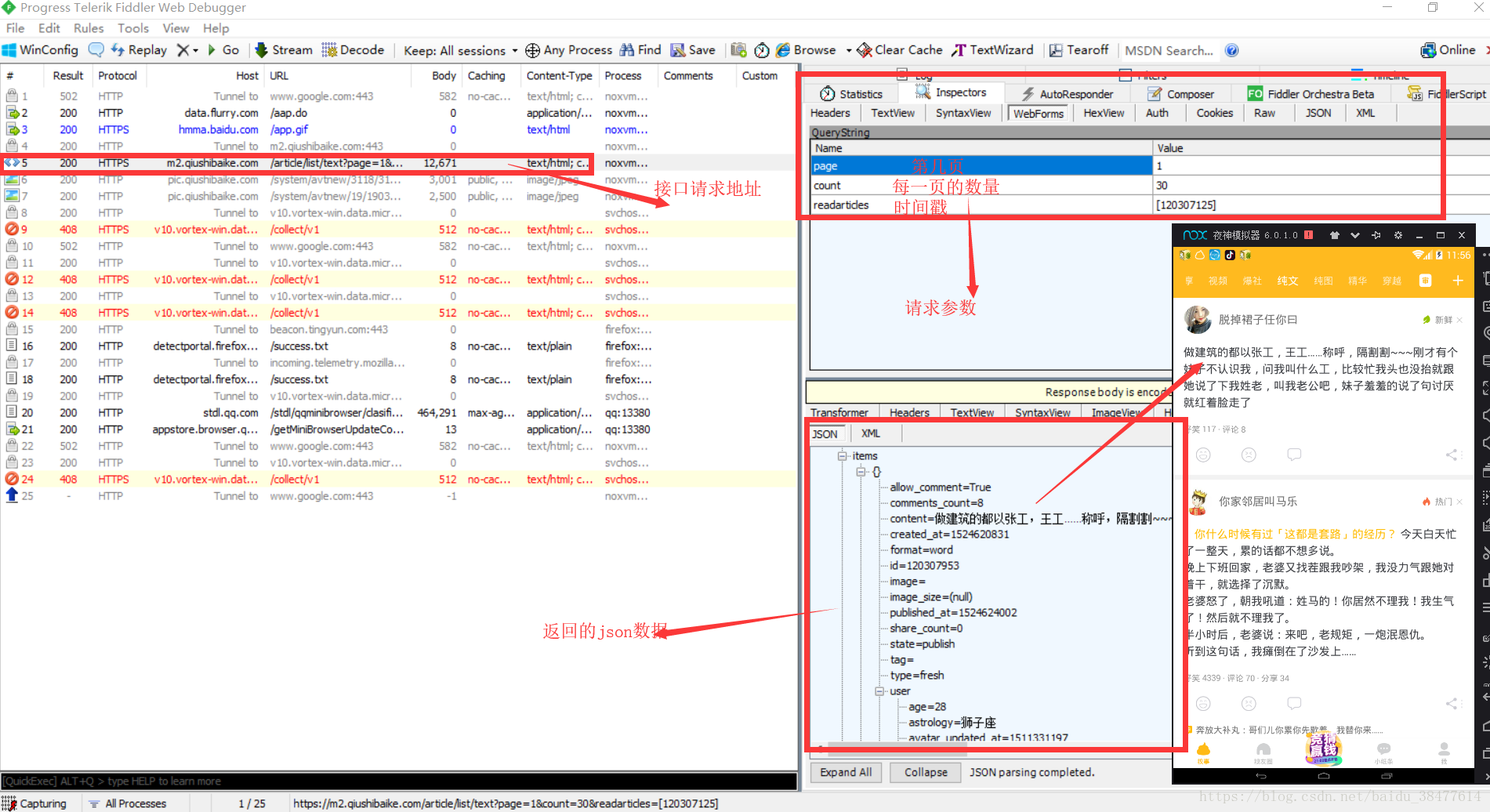Open the Rules menu
The image size is (1490, 812).
tap(89, 28)
